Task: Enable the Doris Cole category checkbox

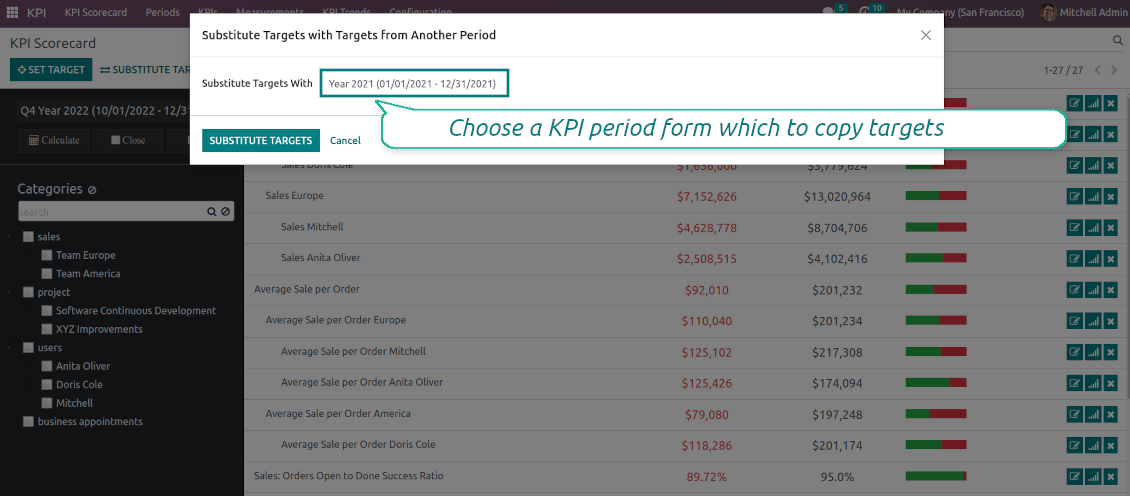Action: click(47, 385)
